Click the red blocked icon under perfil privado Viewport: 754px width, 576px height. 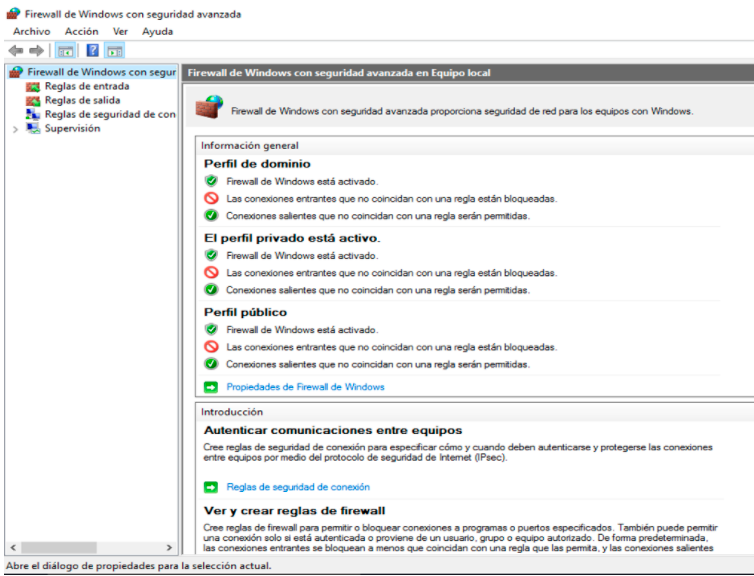pos(211,273)
